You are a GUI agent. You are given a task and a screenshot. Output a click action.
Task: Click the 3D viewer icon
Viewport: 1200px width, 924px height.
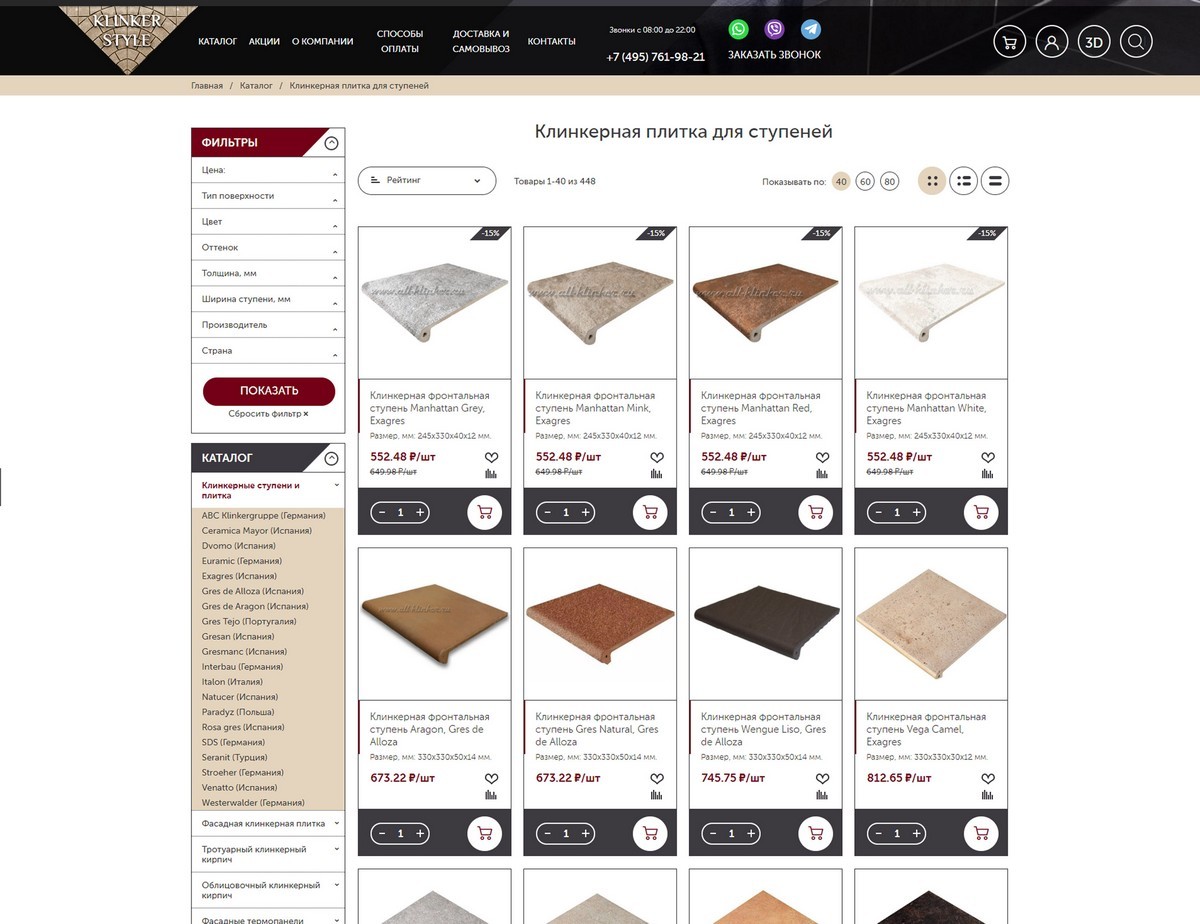click(1094, 42)
